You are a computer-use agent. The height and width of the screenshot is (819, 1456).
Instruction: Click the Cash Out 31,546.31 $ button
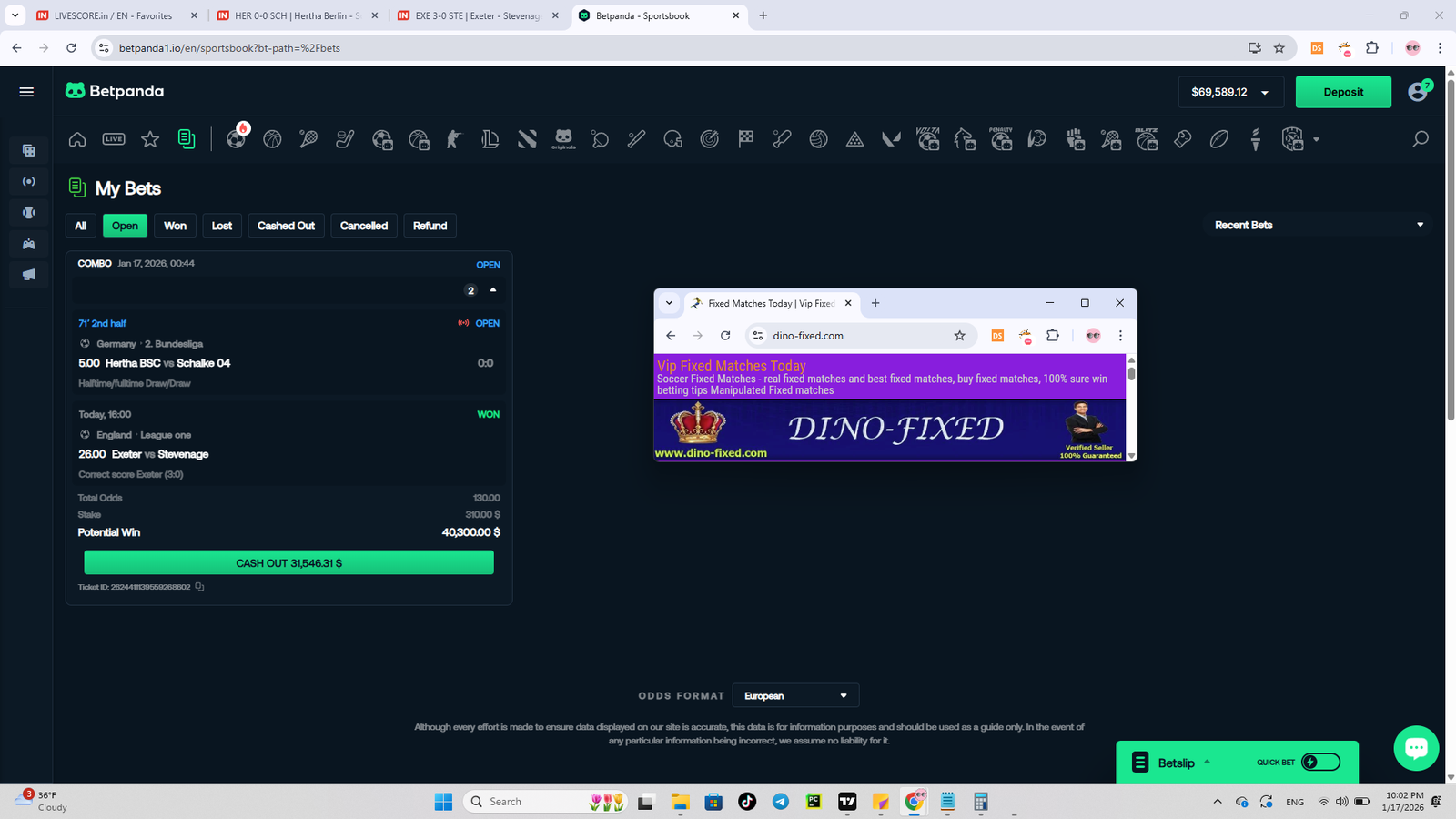288,563
